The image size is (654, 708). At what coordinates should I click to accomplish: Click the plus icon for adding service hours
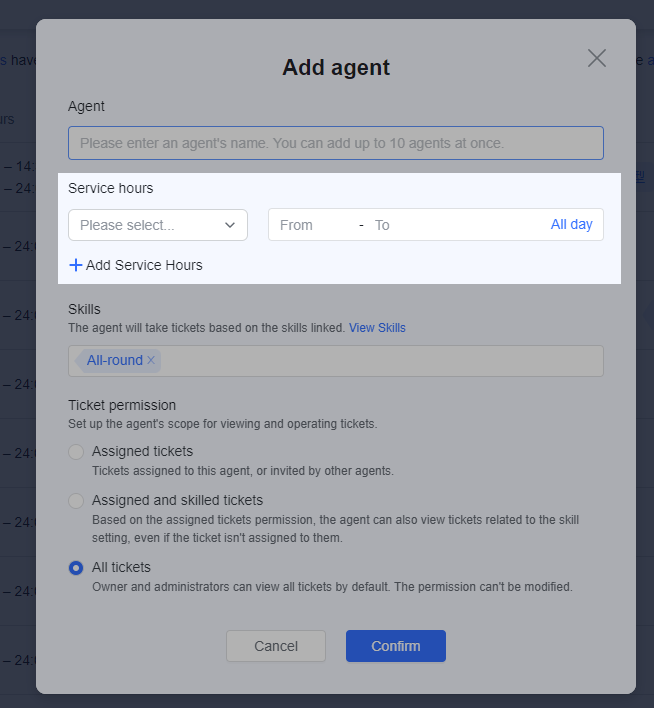pos(76,265)
